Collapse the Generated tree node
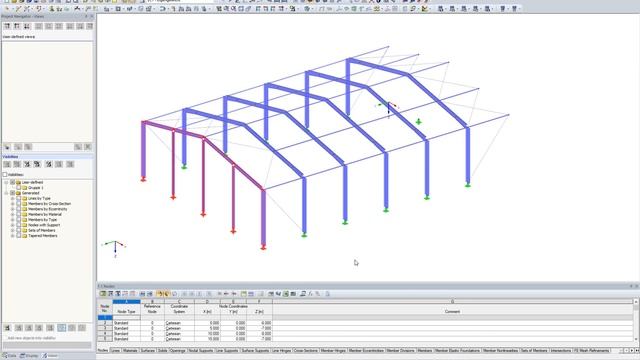 click(6, 193)
